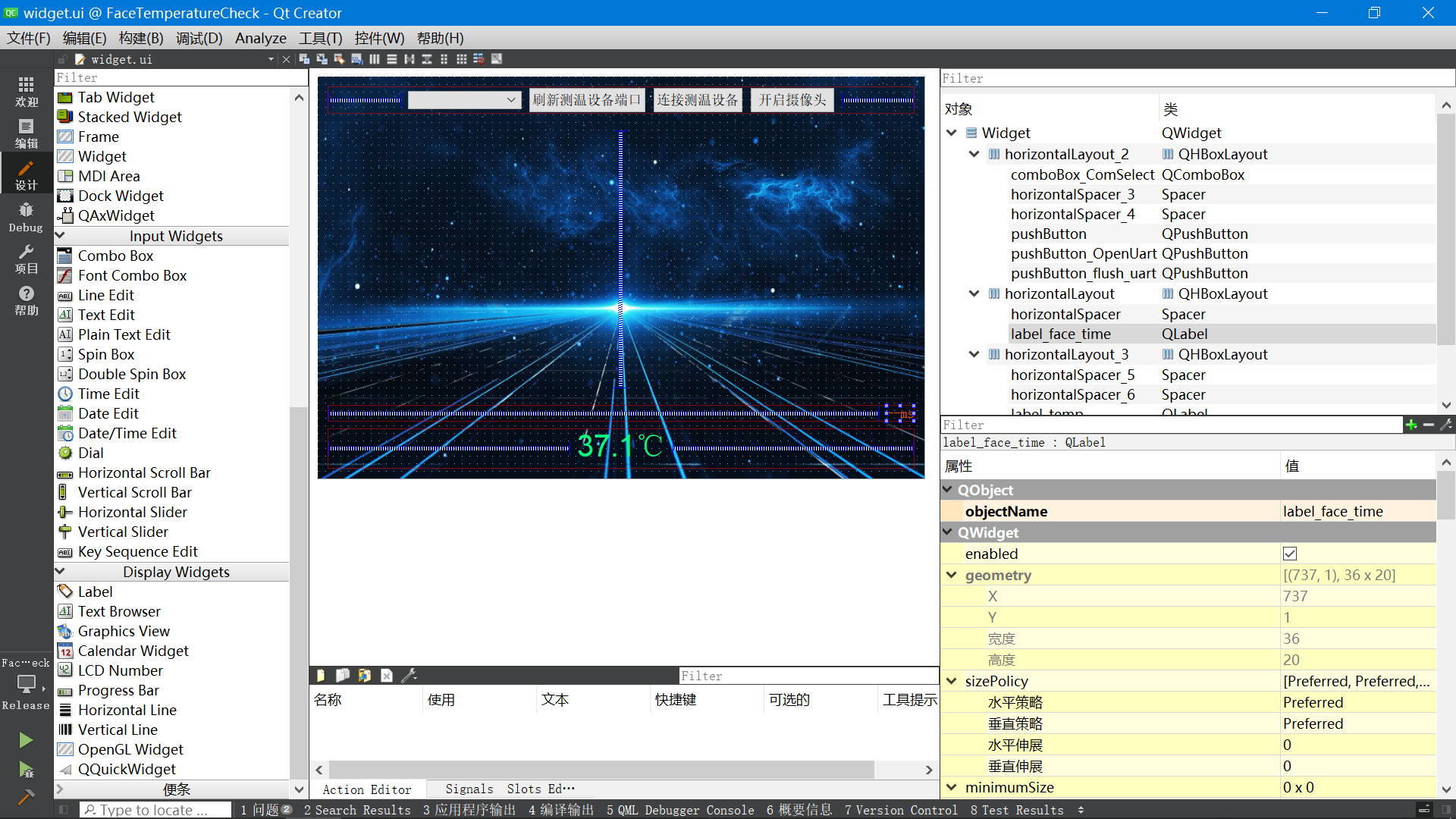
Task: Click Edit Tab Order toolbar icon
Action: [x=356, y=59]
